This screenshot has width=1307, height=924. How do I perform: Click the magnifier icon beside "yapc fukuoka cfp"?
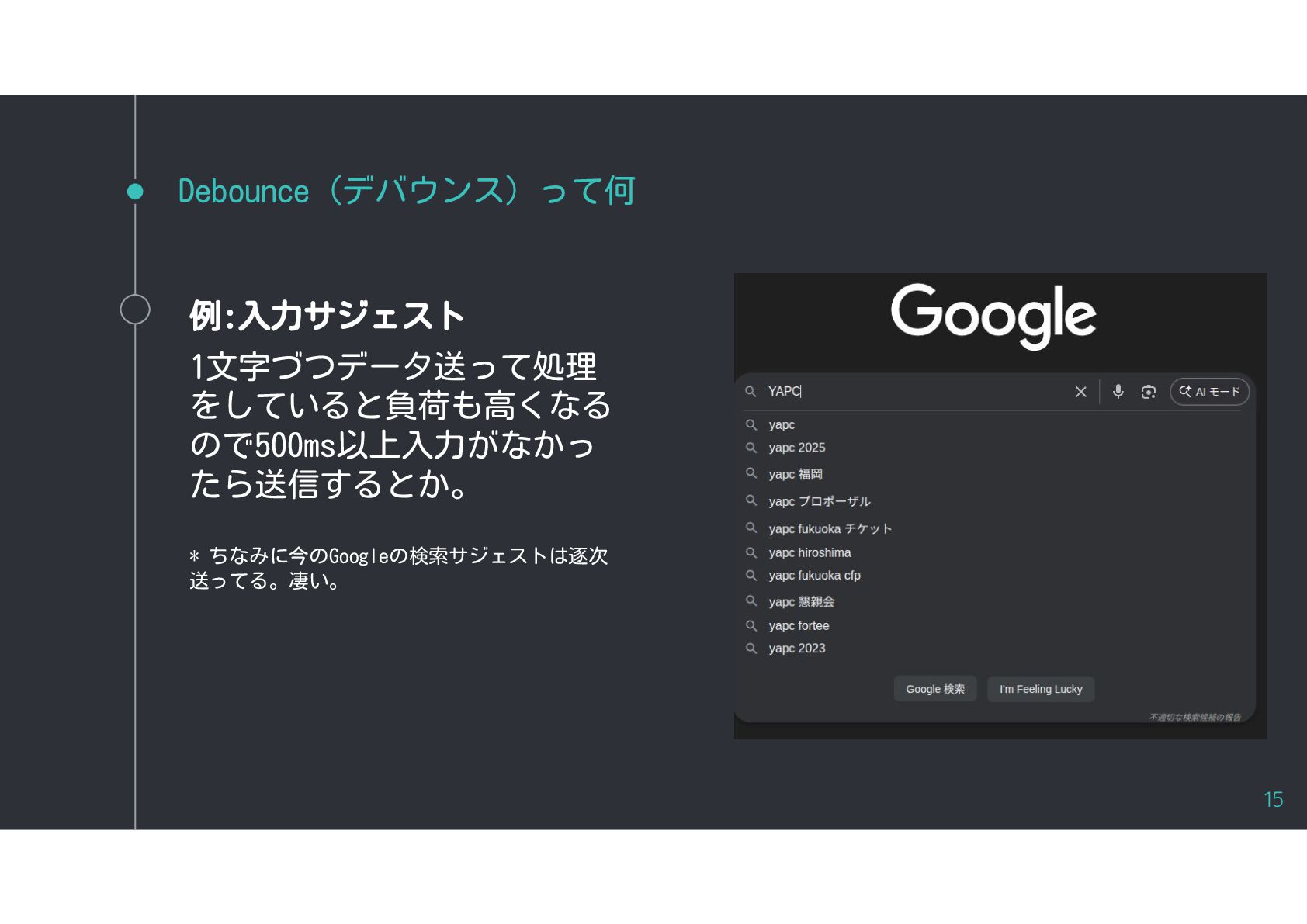[751, 575]
